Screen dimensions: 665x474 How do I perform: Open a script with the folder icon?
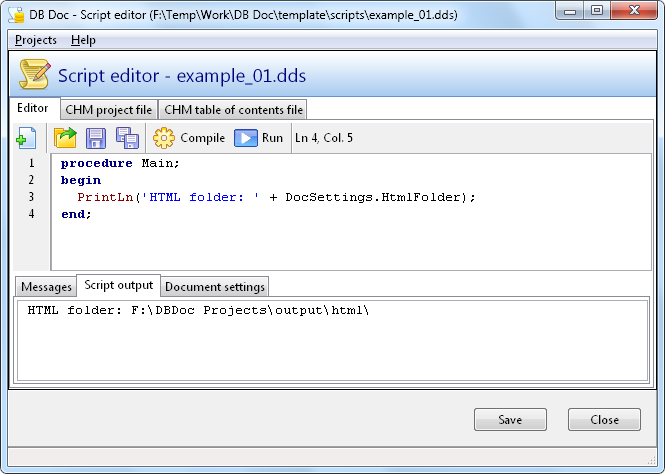coord(65,138)
